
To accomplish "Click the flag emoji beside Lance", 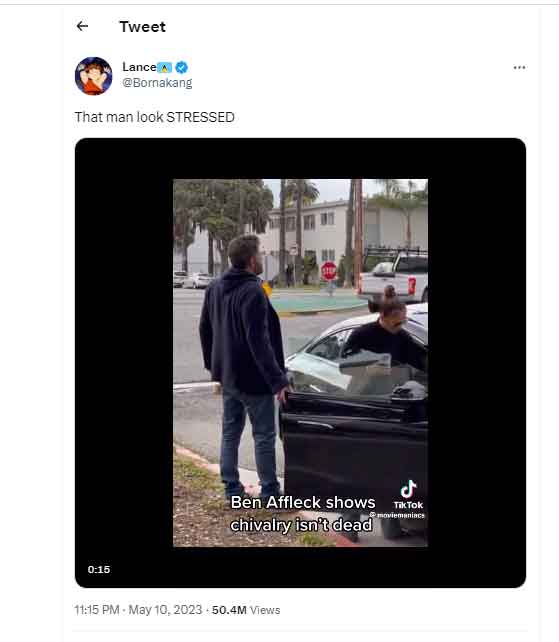I will pyautogui.click(x=165, y=68).
